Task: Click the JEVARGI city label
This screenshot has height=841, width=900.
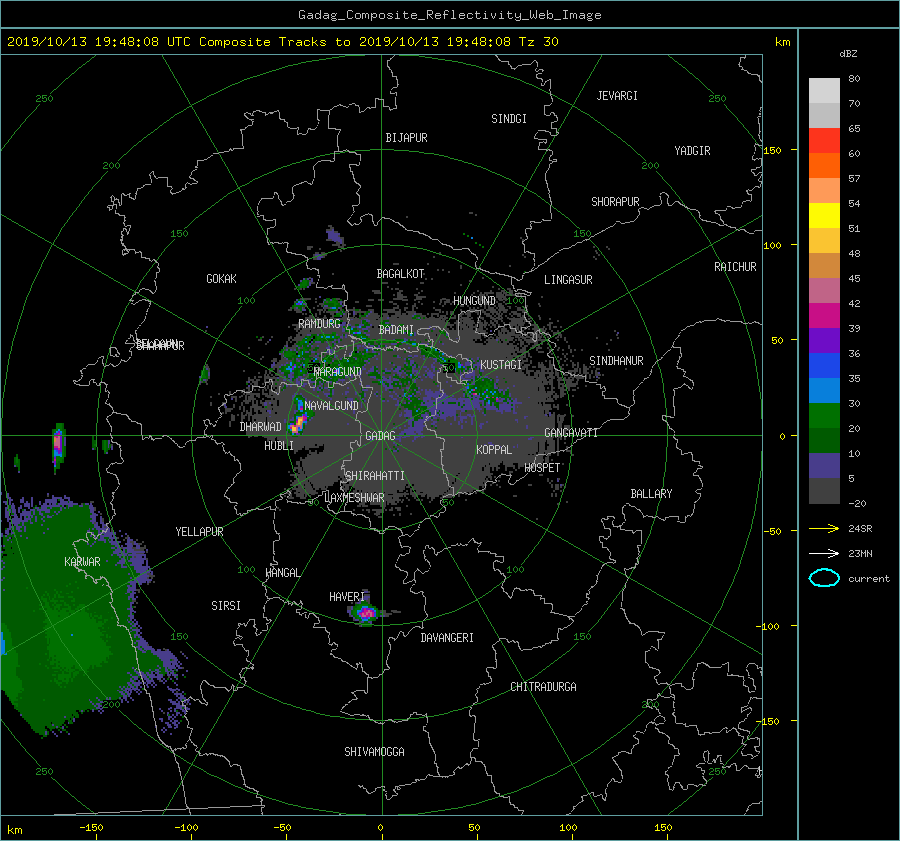Action: 617,96
